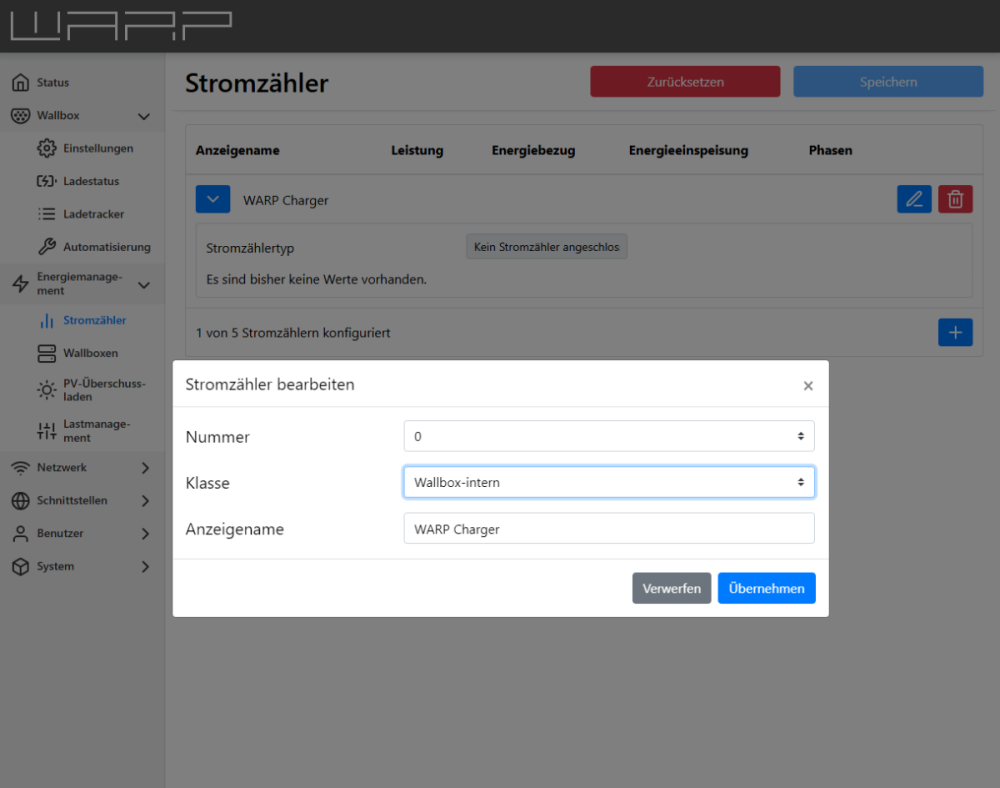Viewport: 1000px width, 788px height.
Task: Open Status page in sidebar
Action: pyautogui.click(x=53, y=83)
